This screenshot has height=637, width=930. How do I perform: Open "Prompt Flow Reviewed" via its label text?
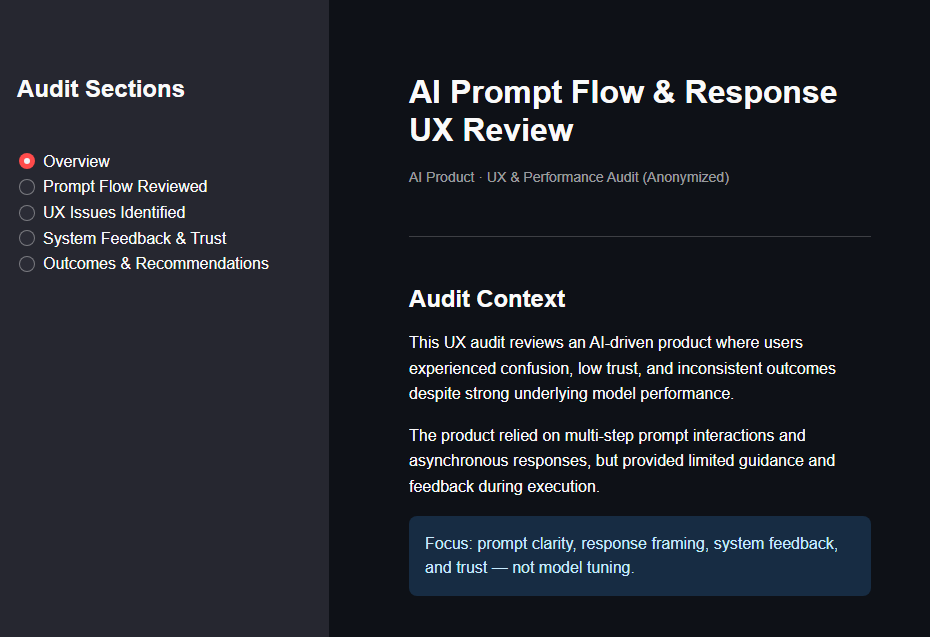125,187
